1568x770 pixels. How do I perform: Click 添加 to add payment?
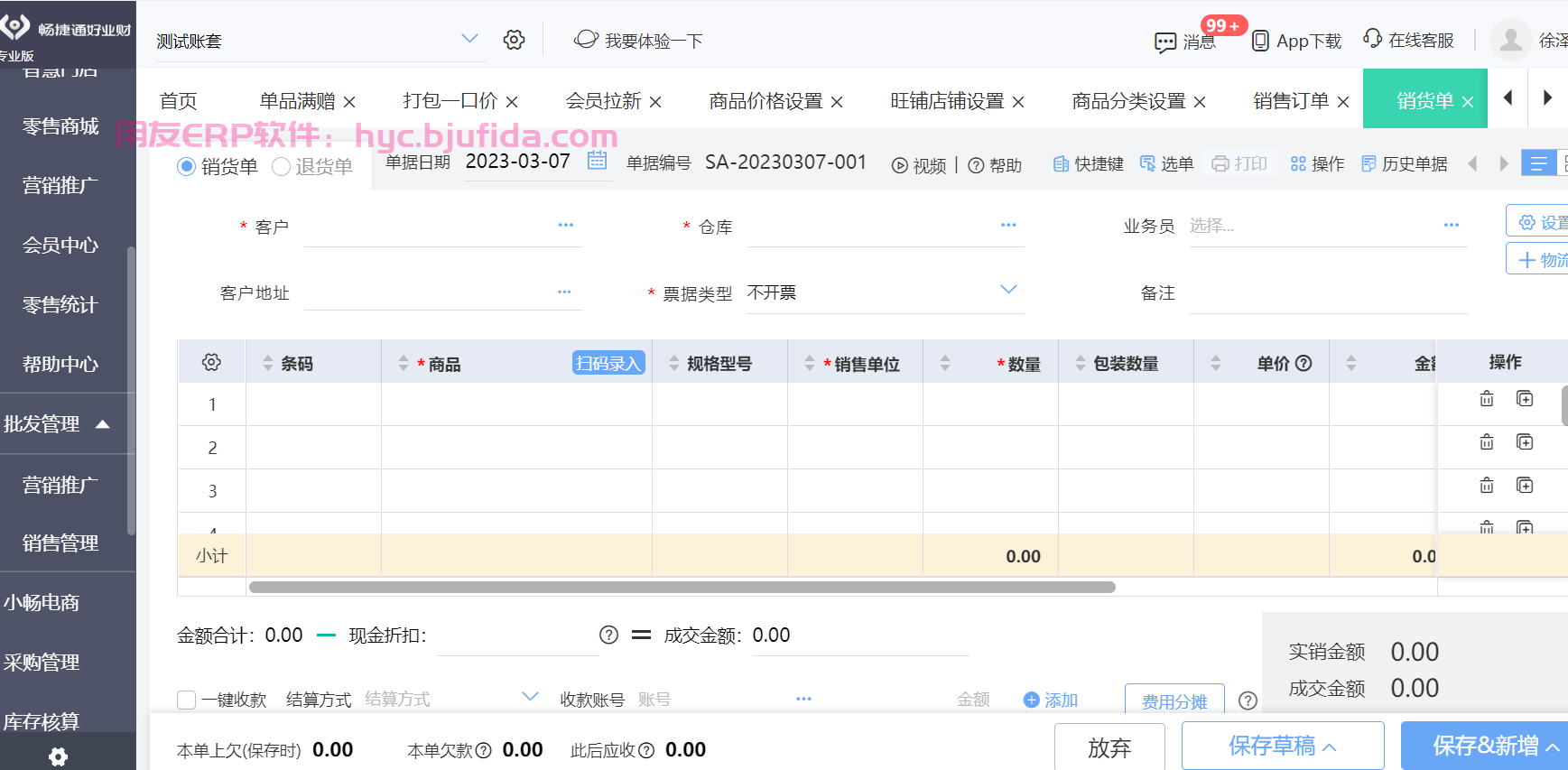pyautogui.click(x=1051, y=700)
